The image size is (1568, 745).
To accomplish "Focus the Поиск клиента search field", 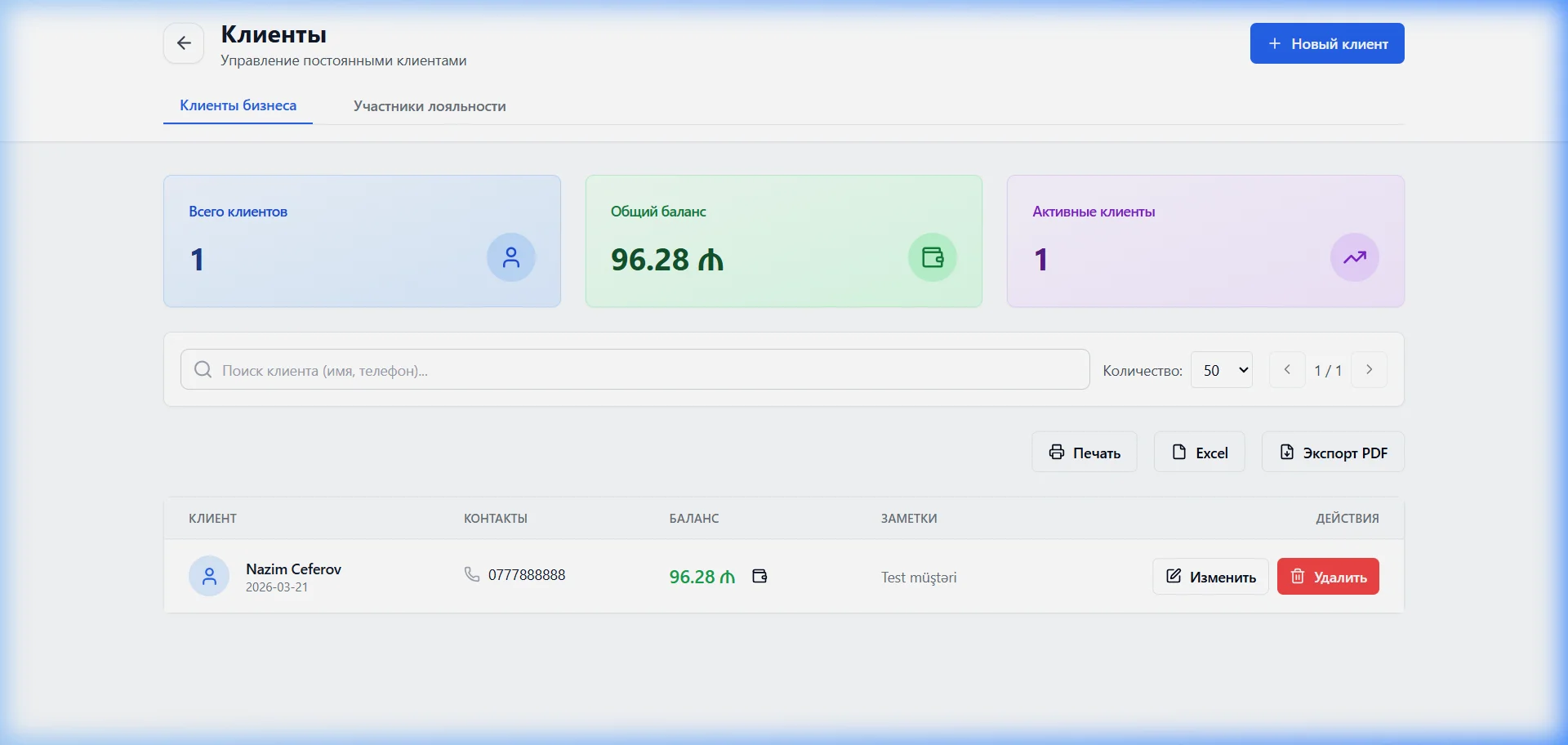I will (635, 369).
